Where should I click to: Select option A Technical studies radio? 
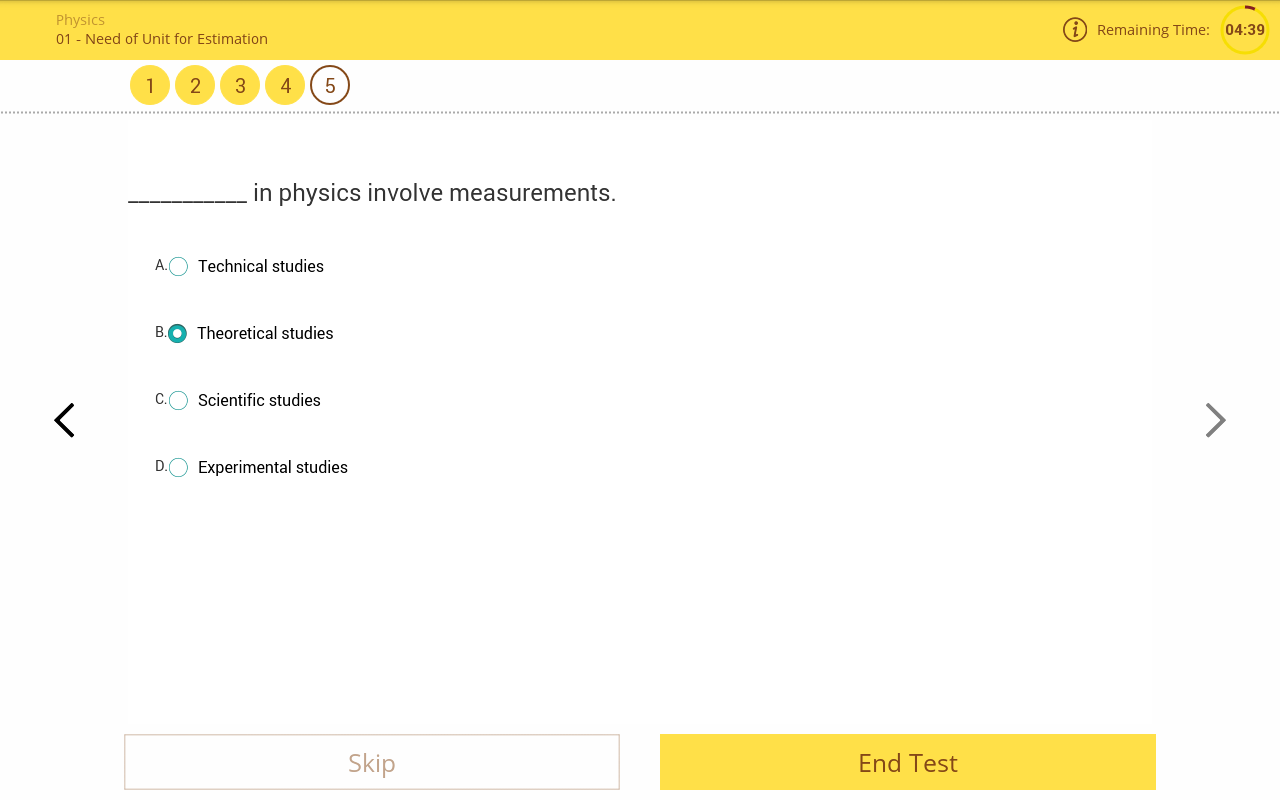click(178, 266)
